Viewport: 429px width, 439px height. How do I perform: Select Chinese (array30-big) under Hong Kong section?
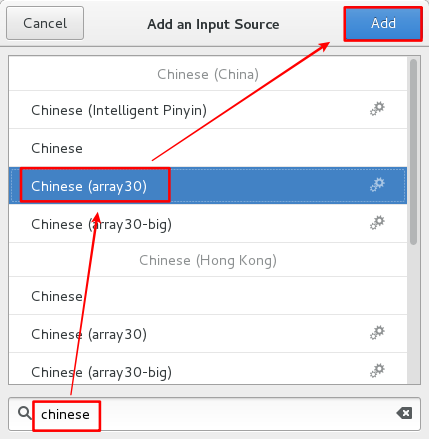[x=208, y=369]
